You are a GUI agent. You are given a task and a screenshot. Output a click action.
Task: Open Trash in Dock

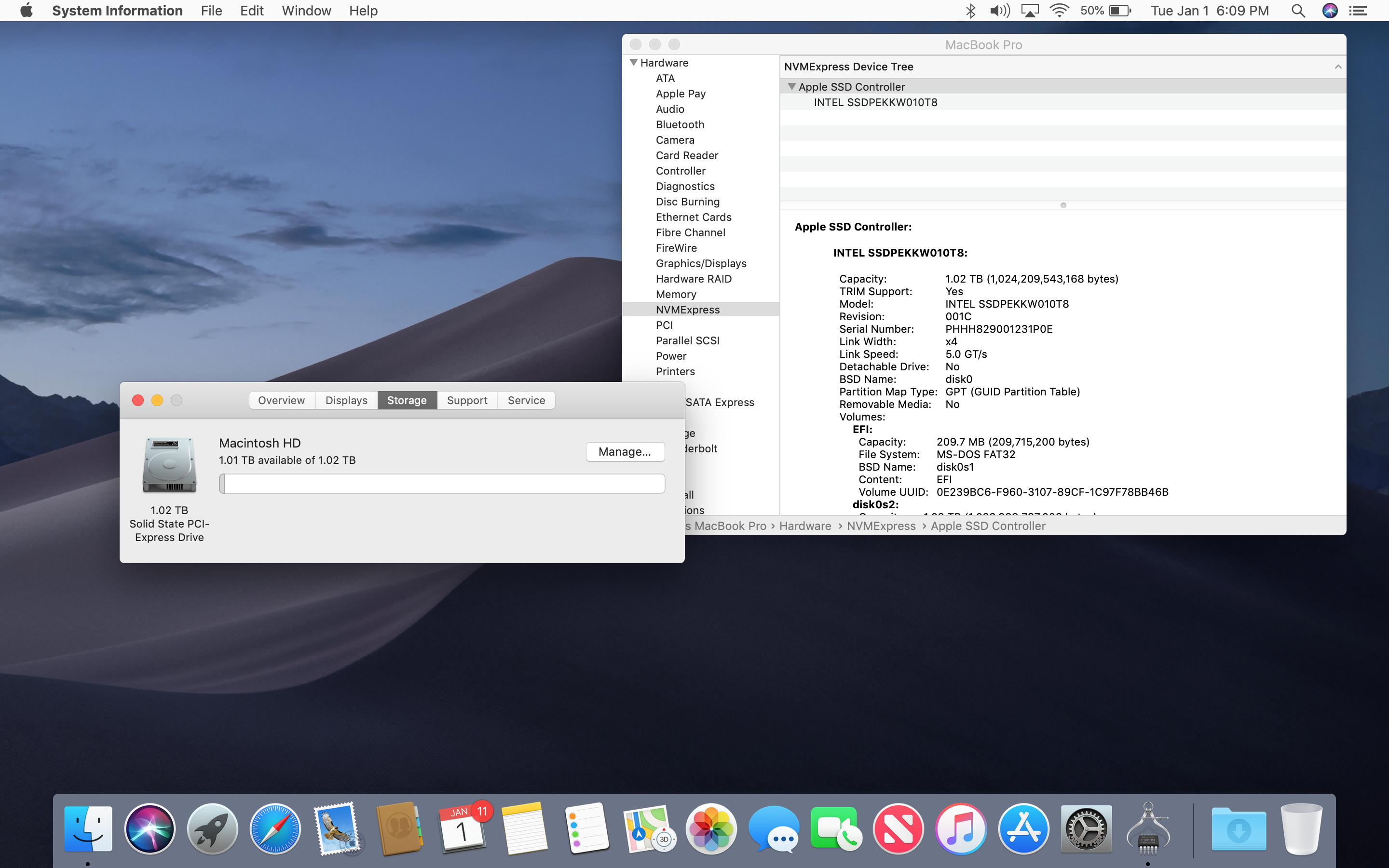coord(1301,828)
